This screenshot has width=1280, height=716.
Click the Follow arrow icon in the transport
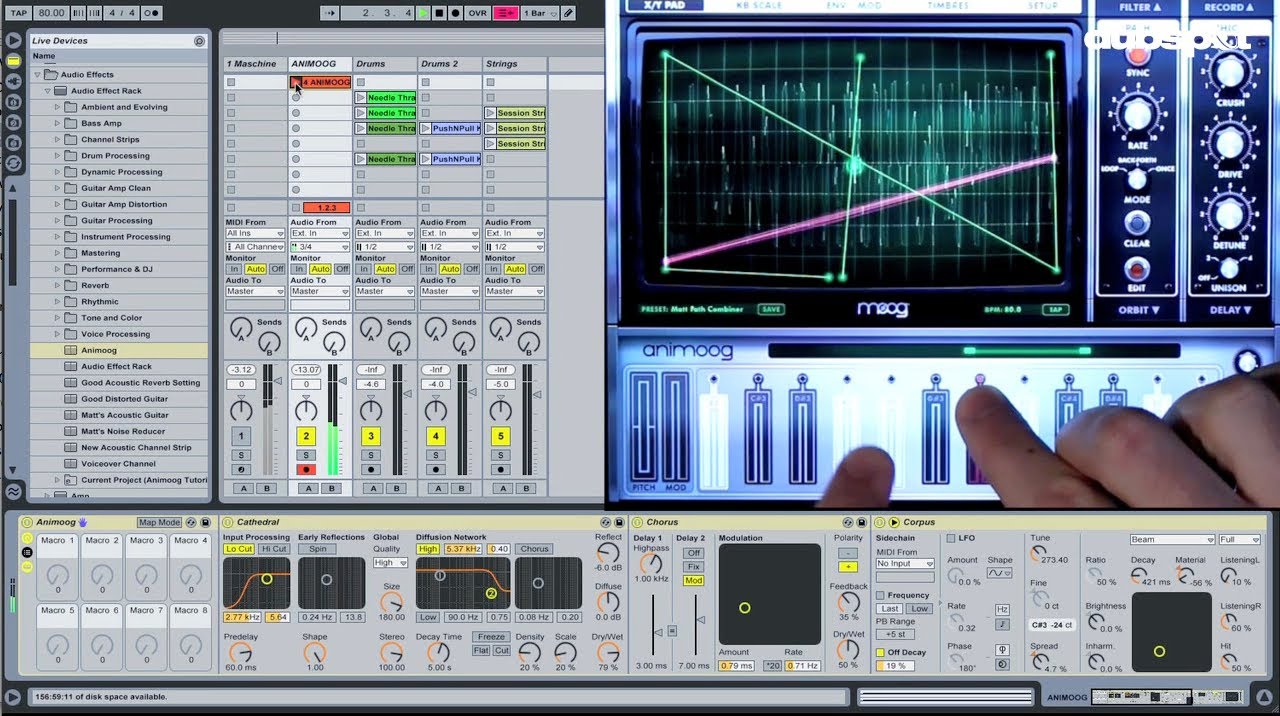tap(329, 13)
